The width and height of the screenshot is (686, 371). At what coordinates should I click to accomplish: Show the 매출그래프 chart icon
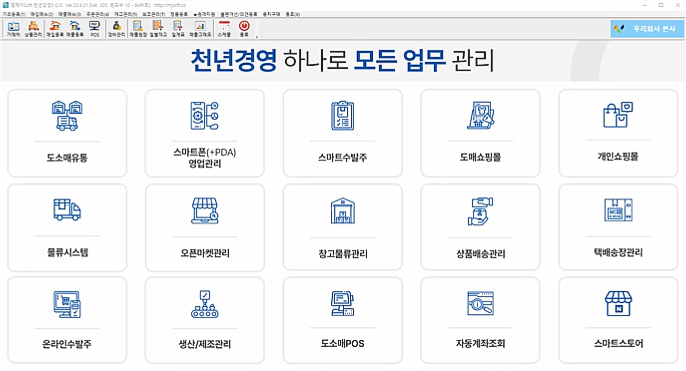tap(200, 28)
